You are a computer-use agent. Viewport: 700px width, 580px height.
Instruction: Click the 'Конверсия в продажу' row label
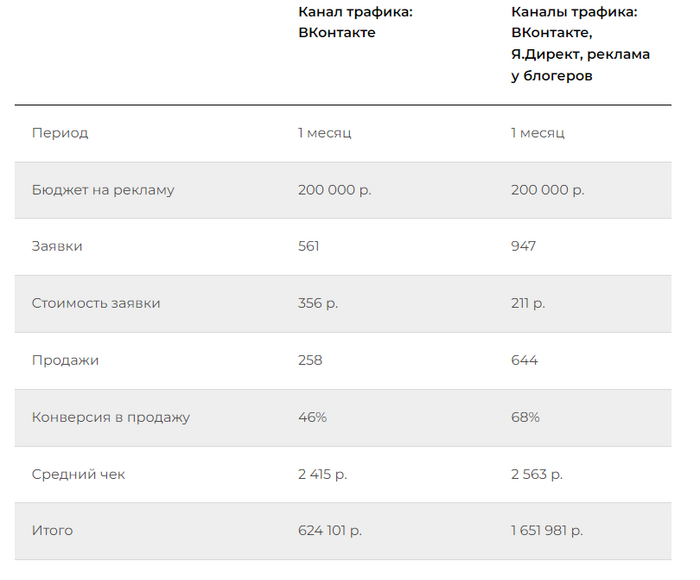coord(110,417)
